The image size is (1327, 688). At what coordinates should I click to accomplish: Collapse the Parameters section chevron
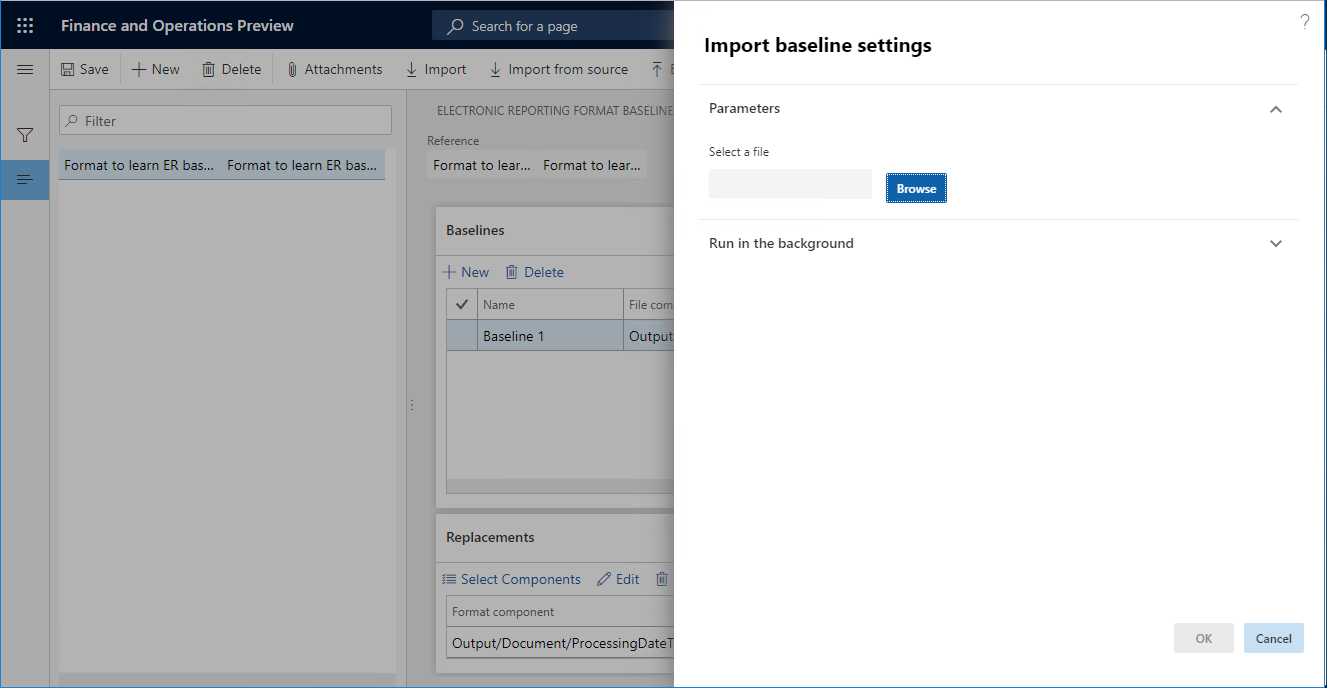(1276, 109)
